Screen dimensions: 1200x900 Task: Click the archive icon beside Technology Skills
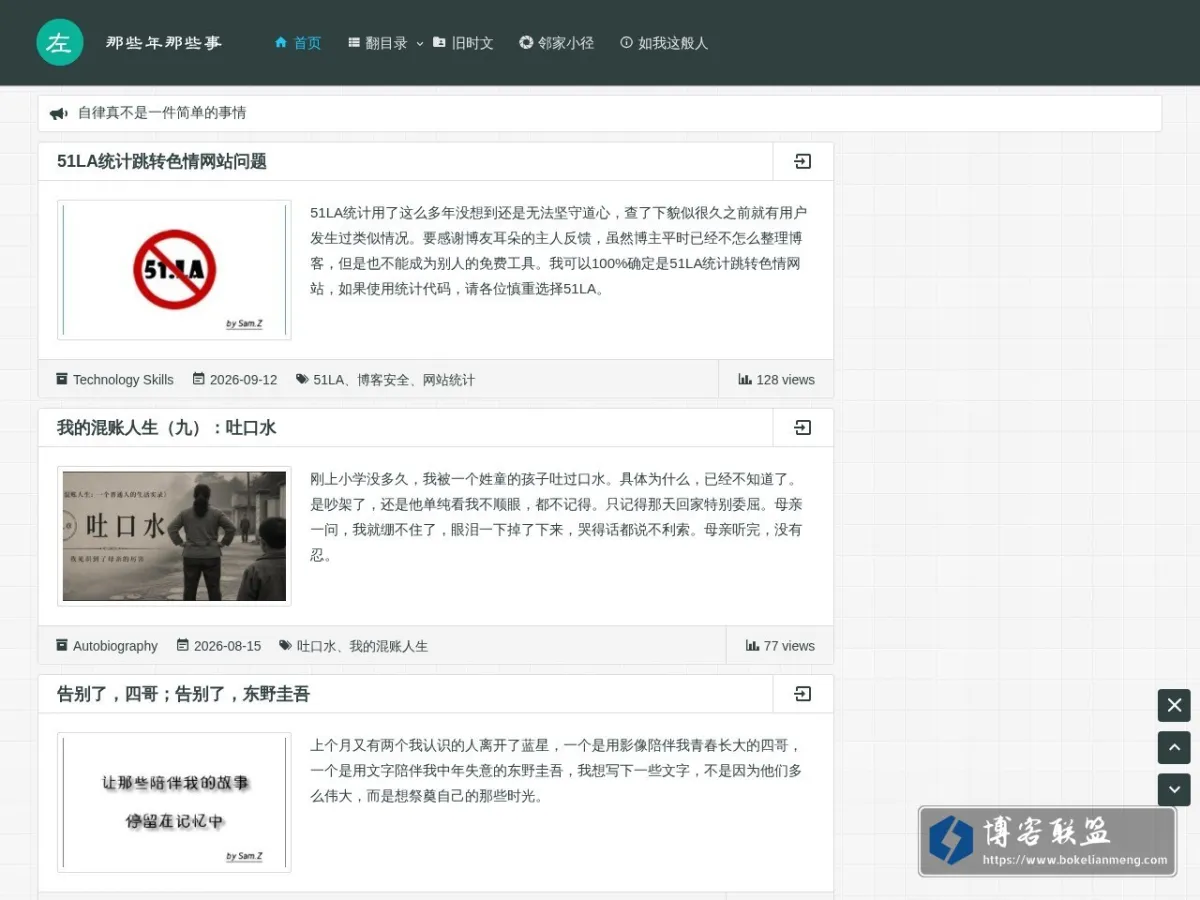click(62, 379)
